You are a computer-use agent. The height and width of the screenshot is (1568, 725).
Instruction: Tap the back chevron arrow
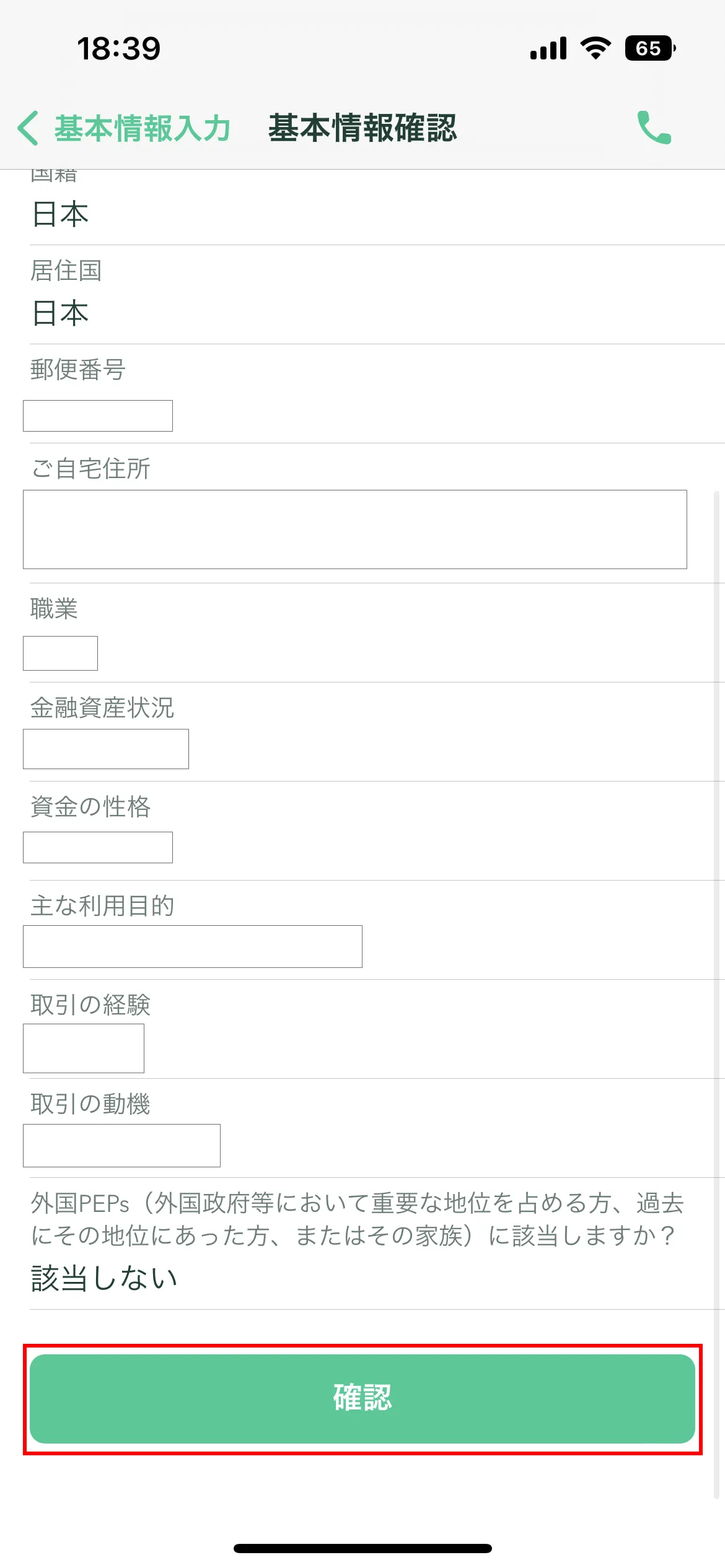(28, 128)
